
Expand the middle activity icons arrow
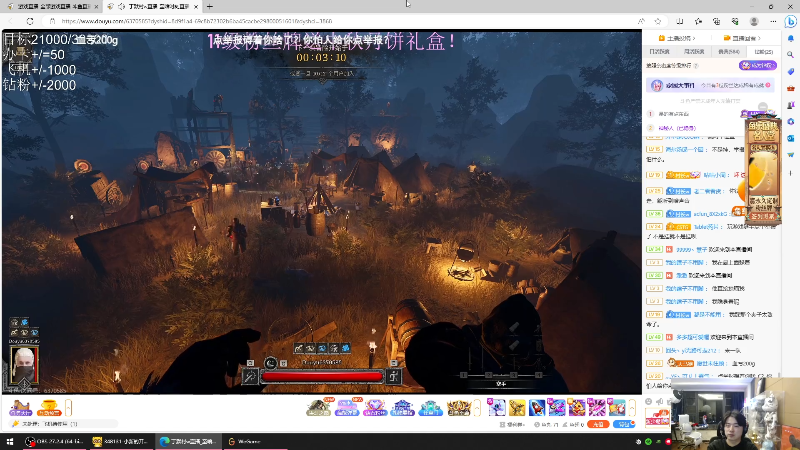point(478,408)
